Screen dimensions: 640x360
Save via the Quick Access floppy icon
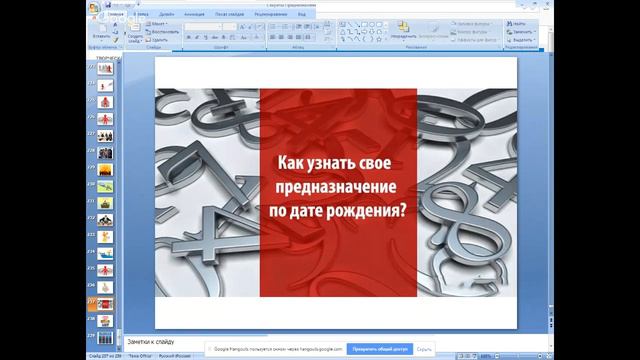pyautogui.click(x=108, y=5)
